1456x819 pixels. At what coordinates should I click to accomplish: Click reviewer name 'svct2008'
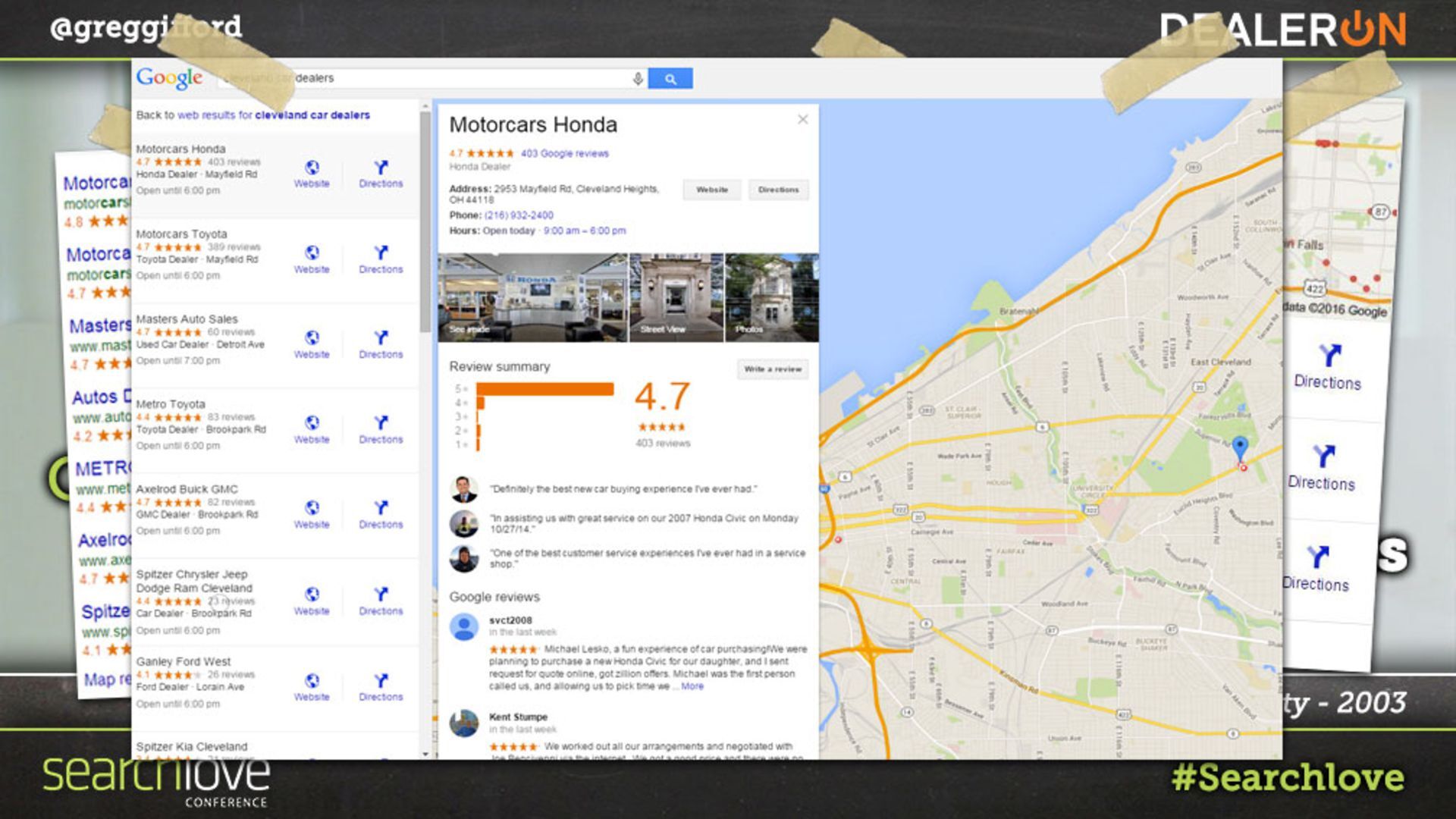pyautogui.click(x=510, y=620)
